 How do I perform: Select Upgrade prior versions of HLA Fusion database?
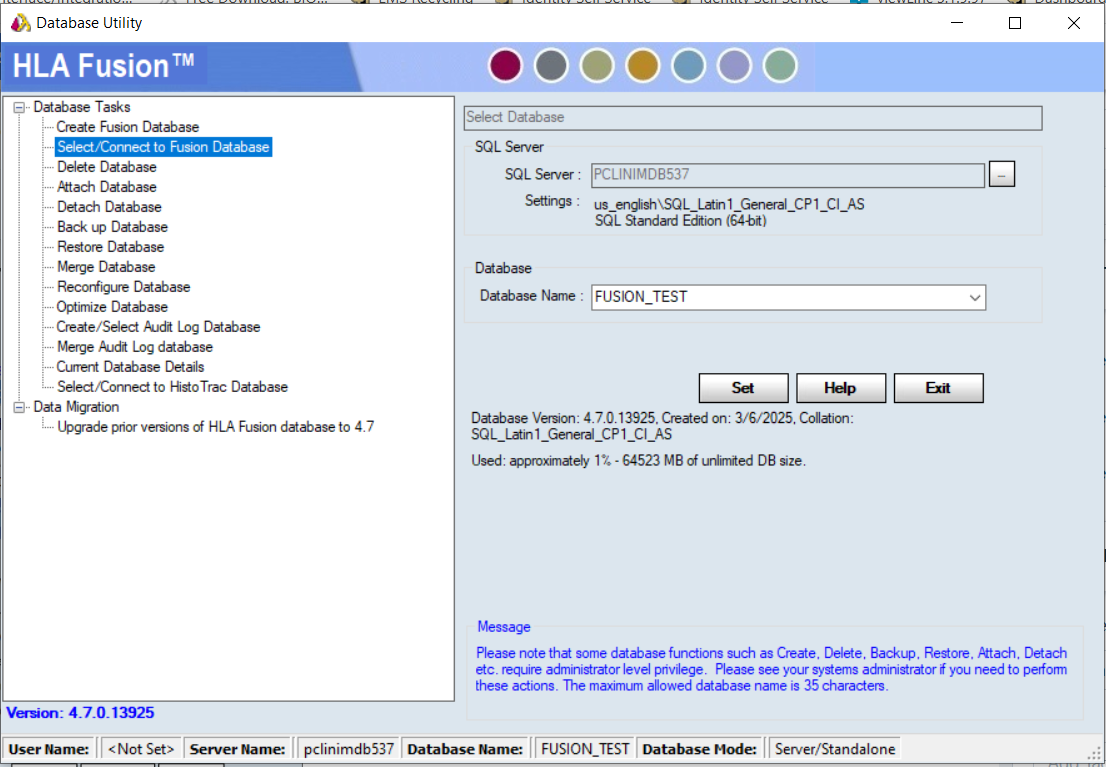(x=216, y=427)
